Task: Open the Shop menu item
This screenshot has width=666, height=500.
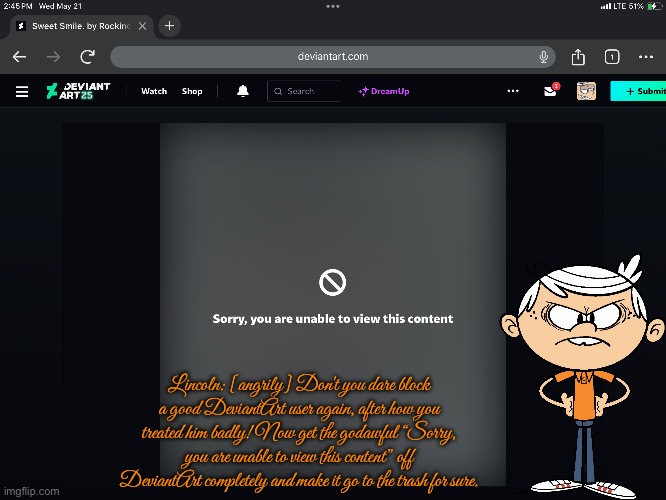Action: click(192, 91)
